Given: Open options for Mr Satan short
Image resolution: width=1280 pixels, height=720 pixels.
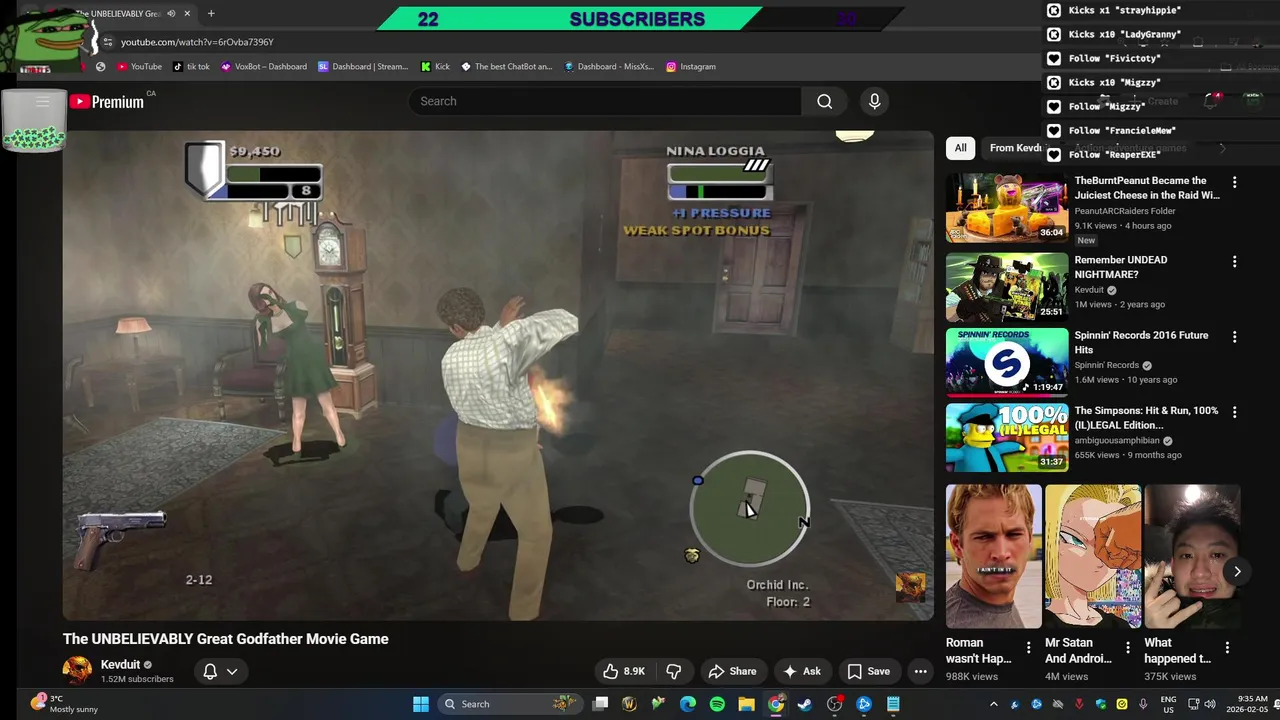Looking at the screenshot, I should click(x=1127, y=648).
